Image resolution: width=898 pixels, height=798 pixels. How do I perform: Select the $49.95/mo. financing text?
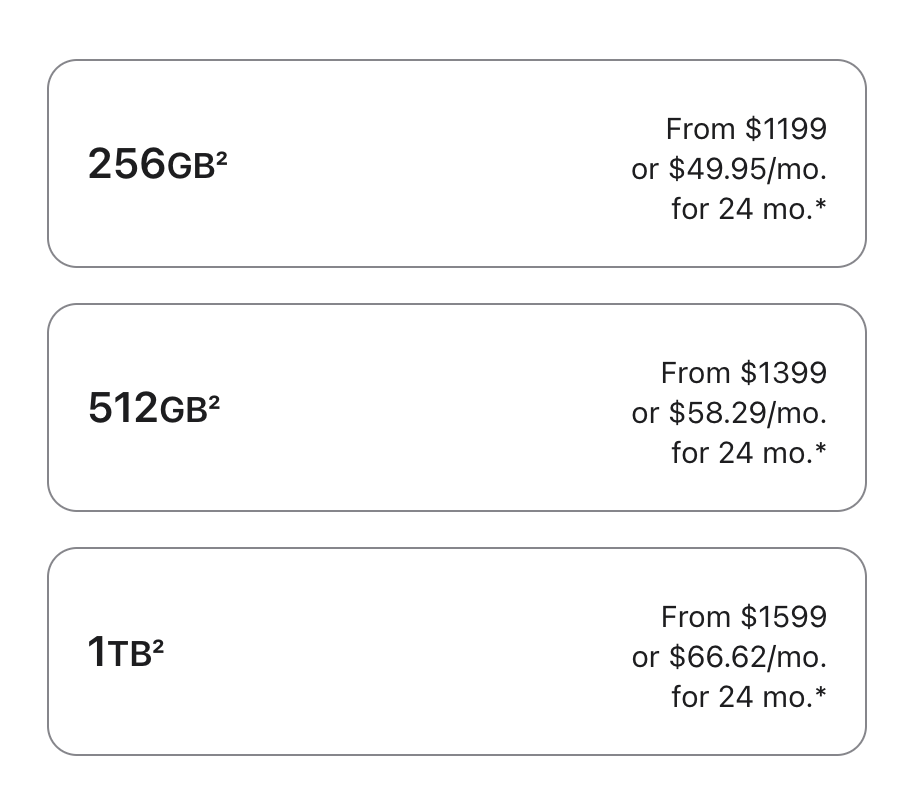pos(748,169)
